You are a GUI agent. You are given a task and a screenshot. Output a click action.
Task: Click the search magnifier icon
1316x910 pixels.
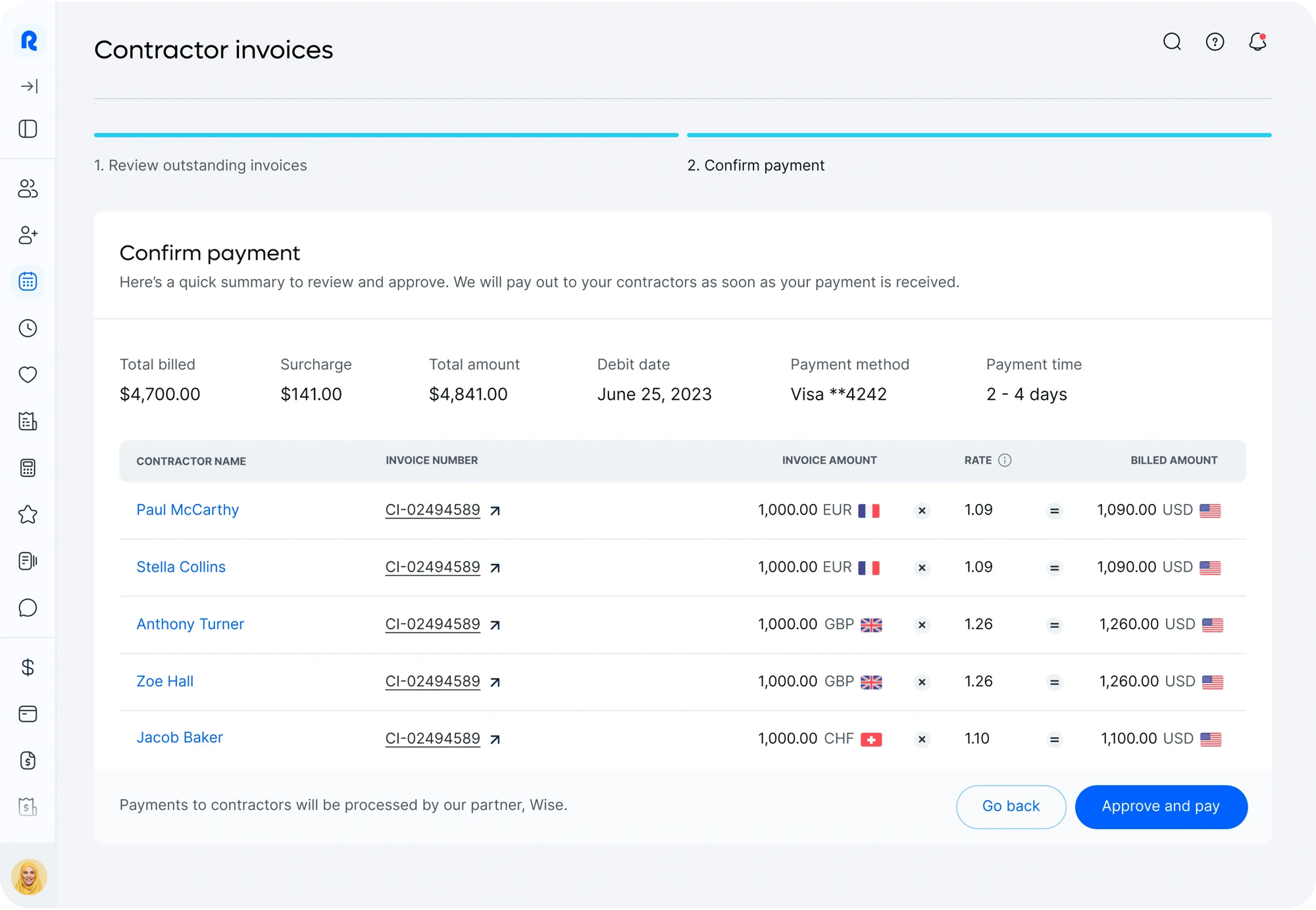tap(1172, 42)
